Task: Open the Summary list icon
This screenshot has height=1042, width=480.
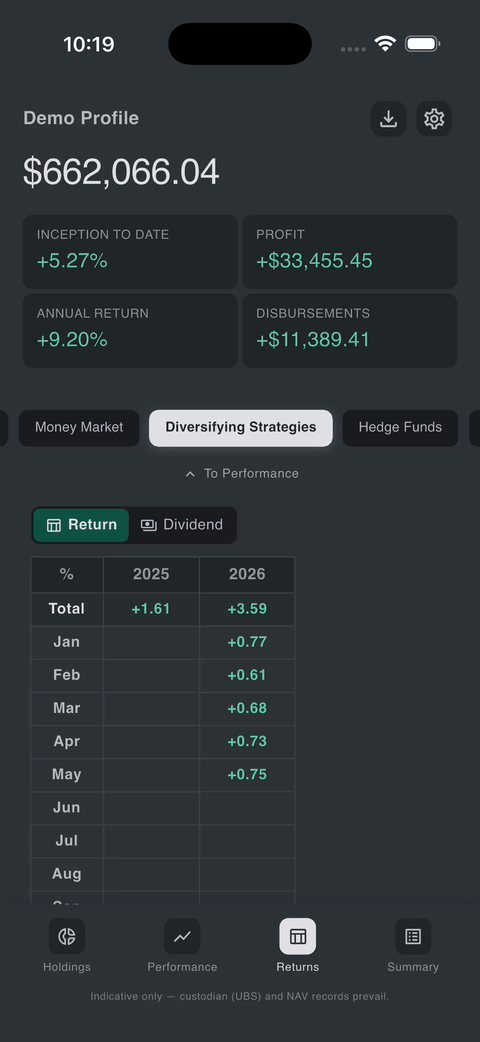Action: click(x=413, y=936)
